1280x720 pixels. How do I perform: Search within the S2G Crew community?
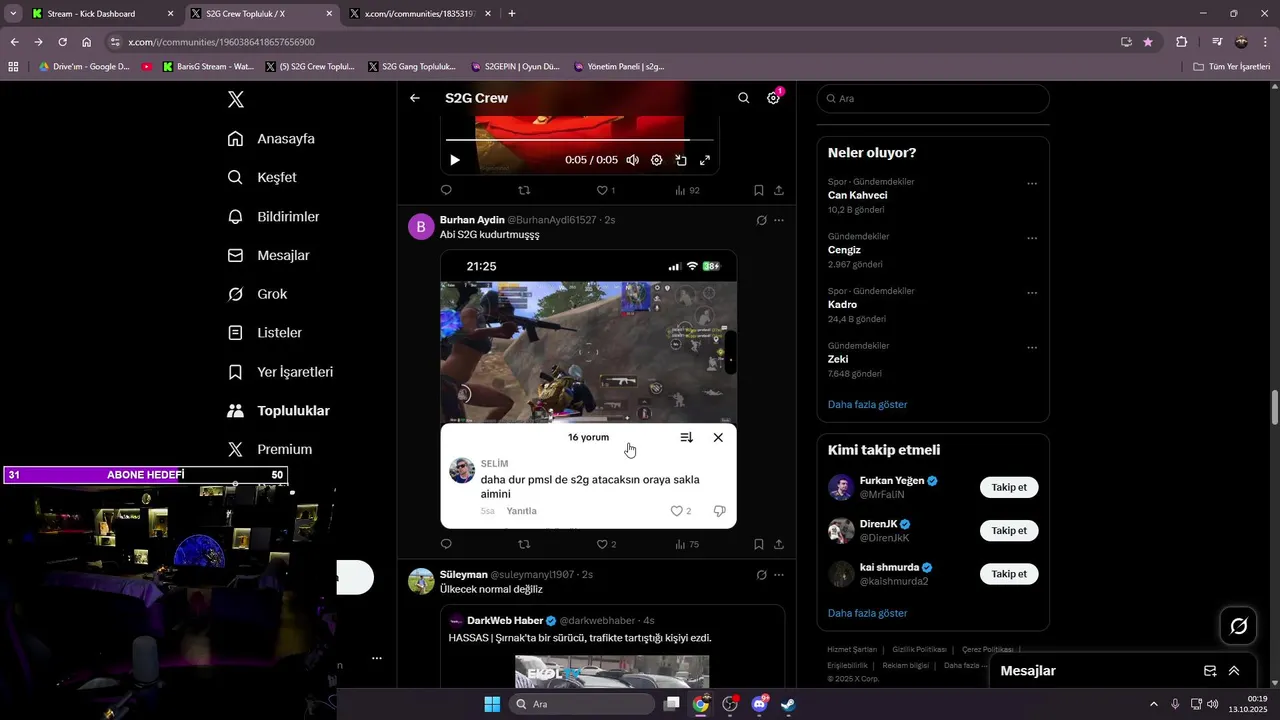click(x=743, y=98)
